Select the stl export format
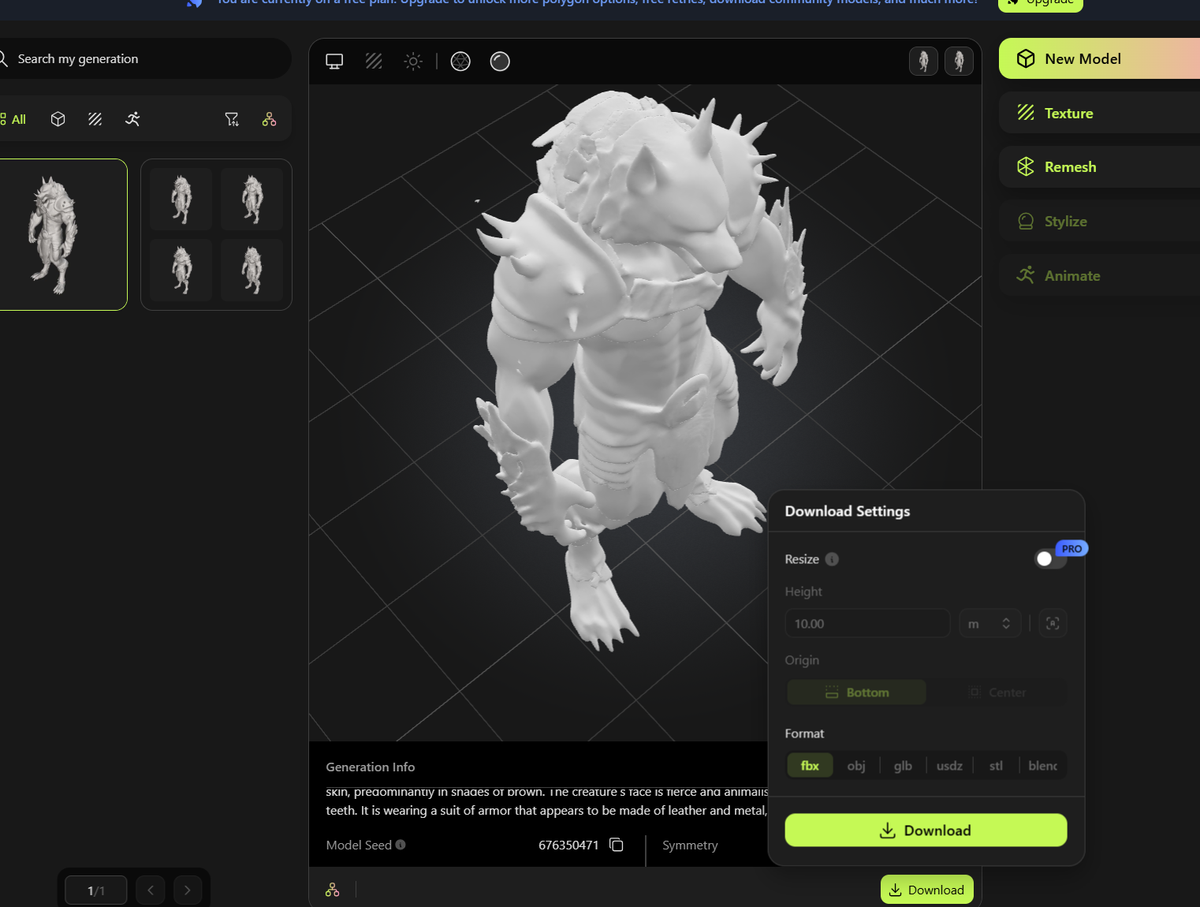 tap(995, 765)
